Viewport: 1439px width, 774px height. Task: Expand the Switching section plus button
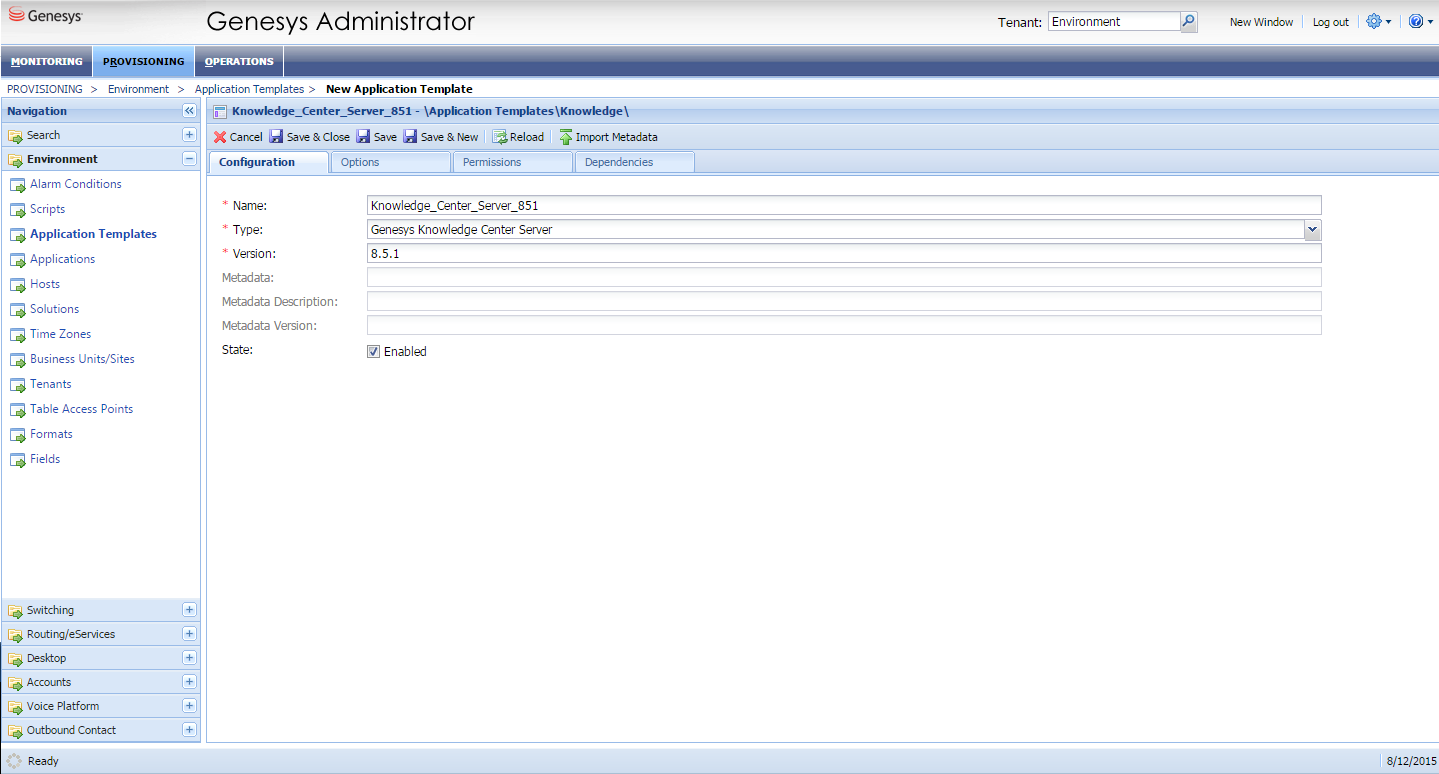click(189, 610)
